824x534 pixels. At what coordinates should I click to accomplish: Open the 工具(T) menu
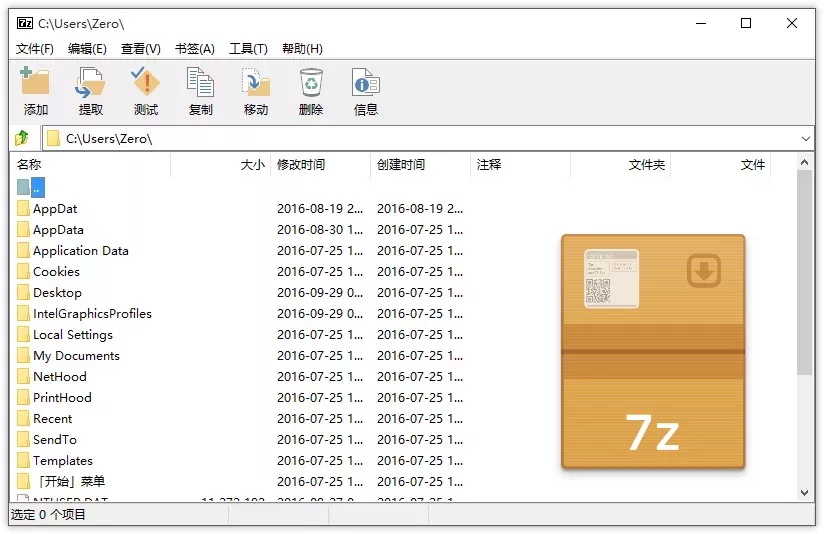pos(248,48)
